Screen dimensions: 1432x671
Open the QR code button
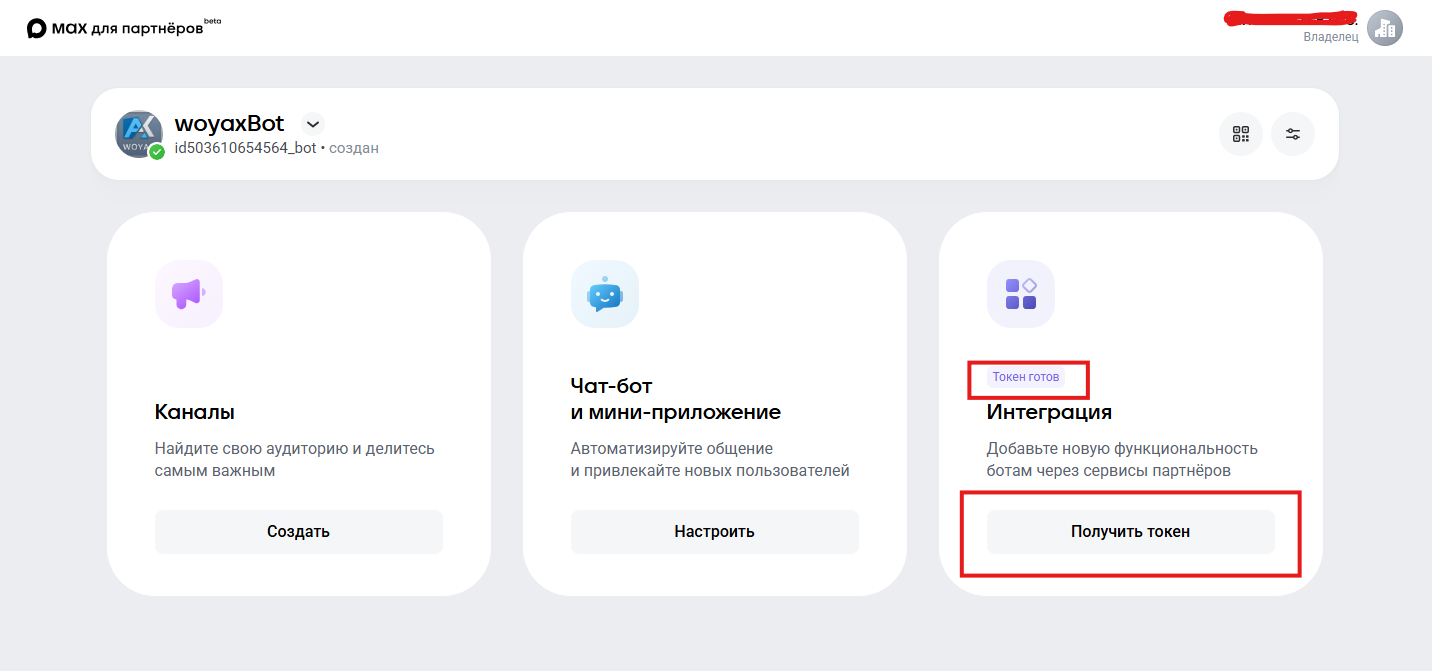pos(1241,134)
